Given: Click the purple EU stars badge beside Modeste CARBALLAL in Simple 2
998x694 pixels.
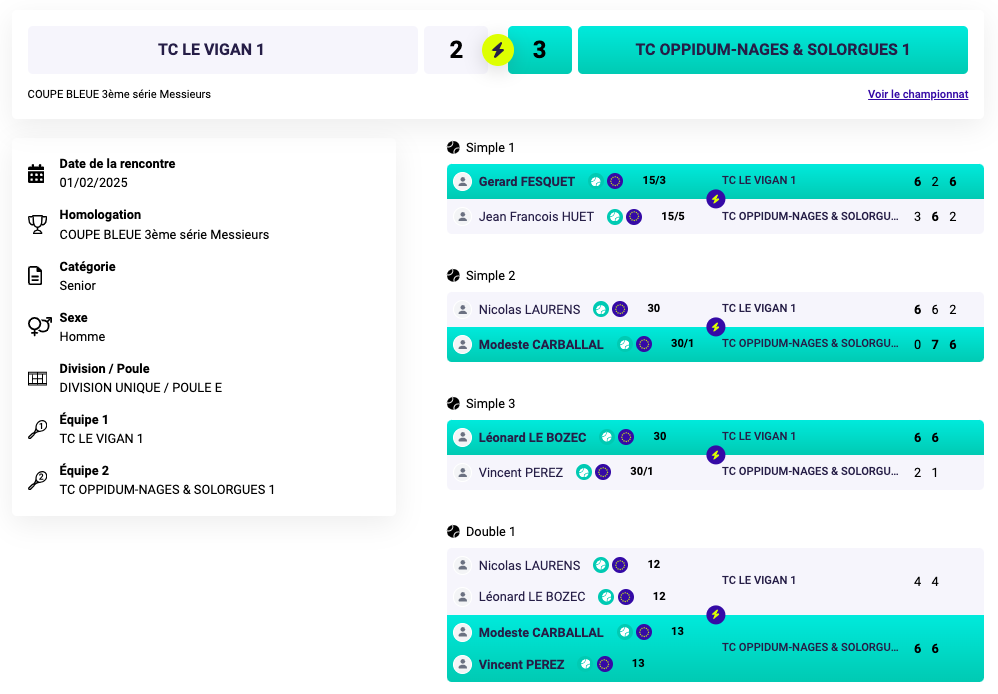Looking at the screenshot, I should [644, 344].
